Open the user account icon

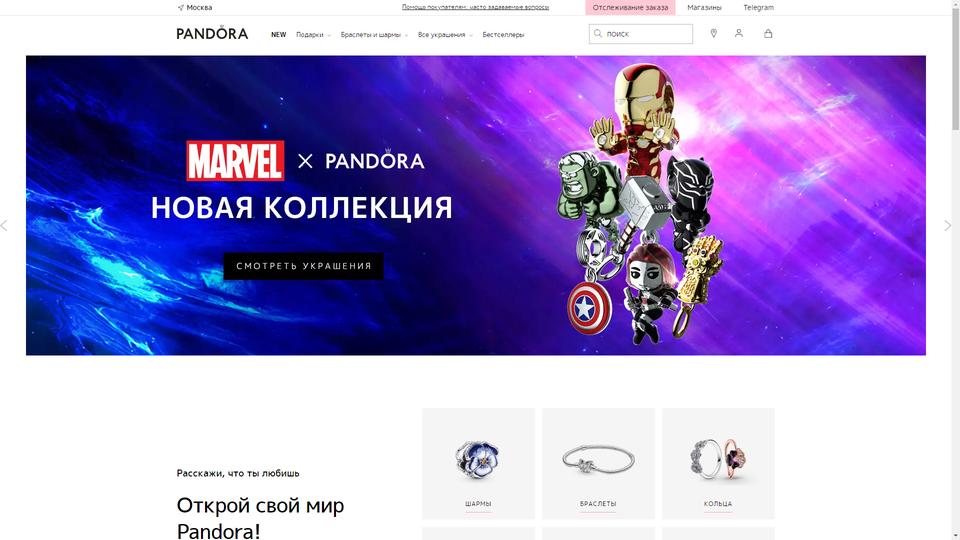[739, 34]
